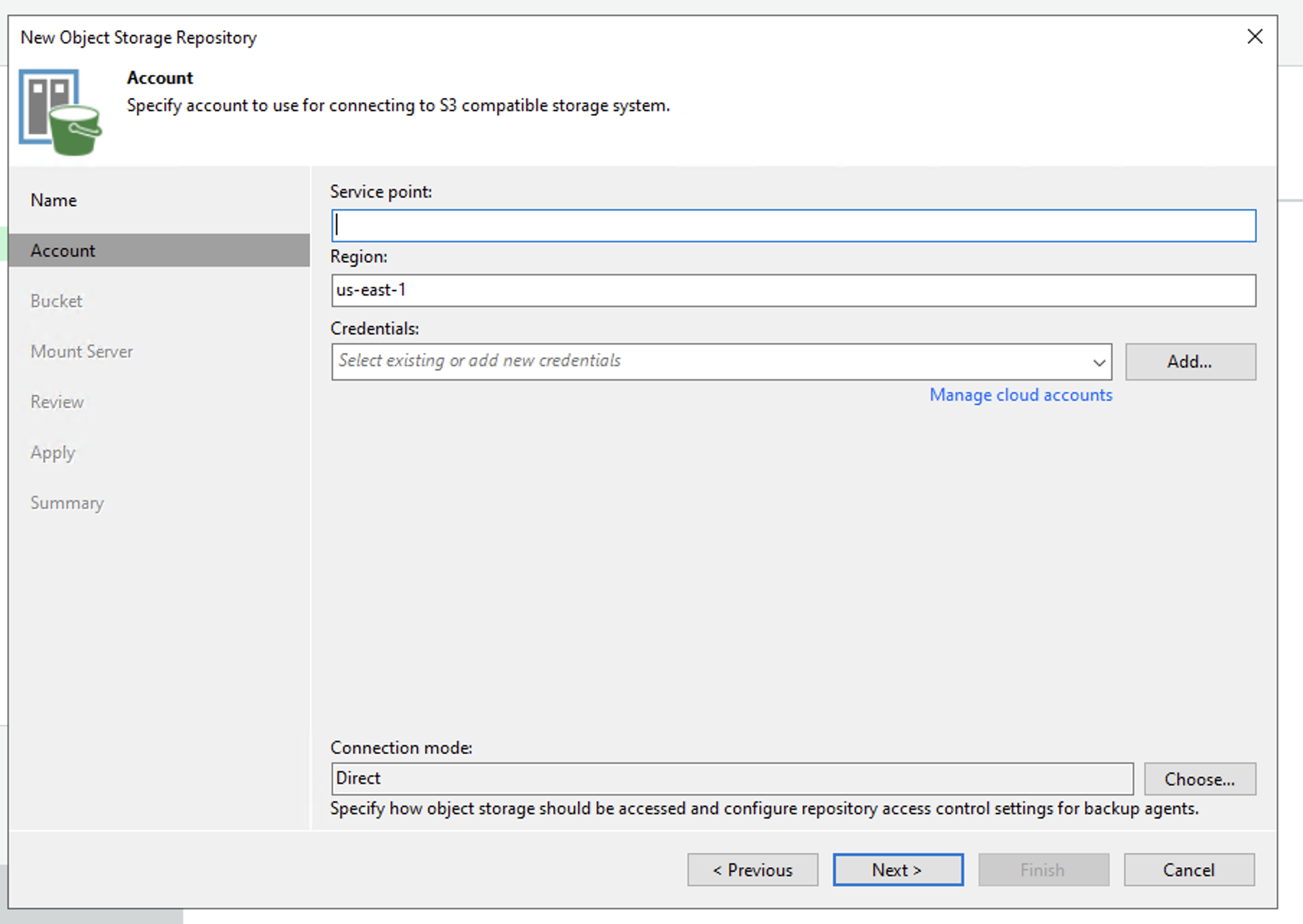The height and width of the screenshot is (924, 1303).
Task: Click the Connection mode description text
Action: coord(764,809)
